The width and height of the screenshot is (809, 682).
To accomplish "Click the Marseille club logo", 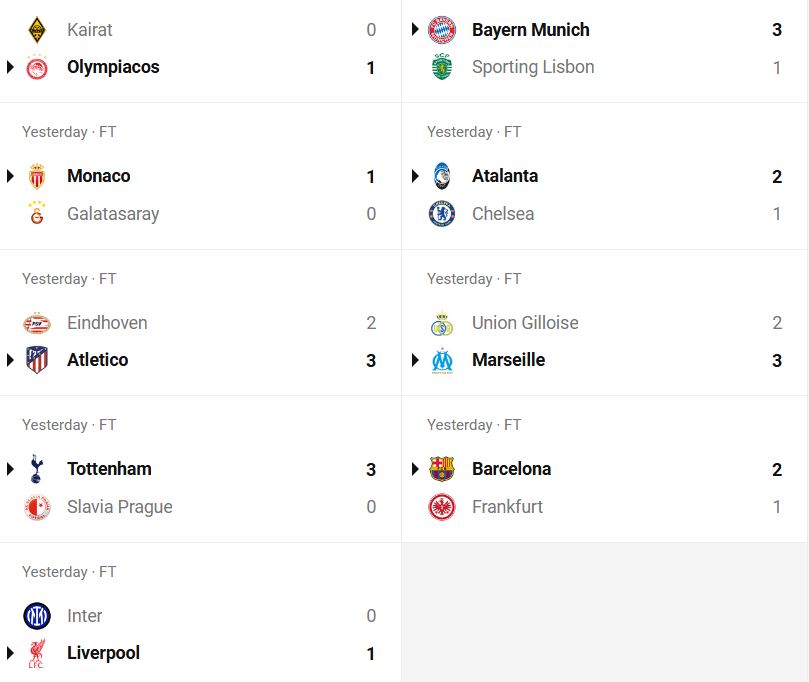I will pyautogui.click(x=442, y=360).
